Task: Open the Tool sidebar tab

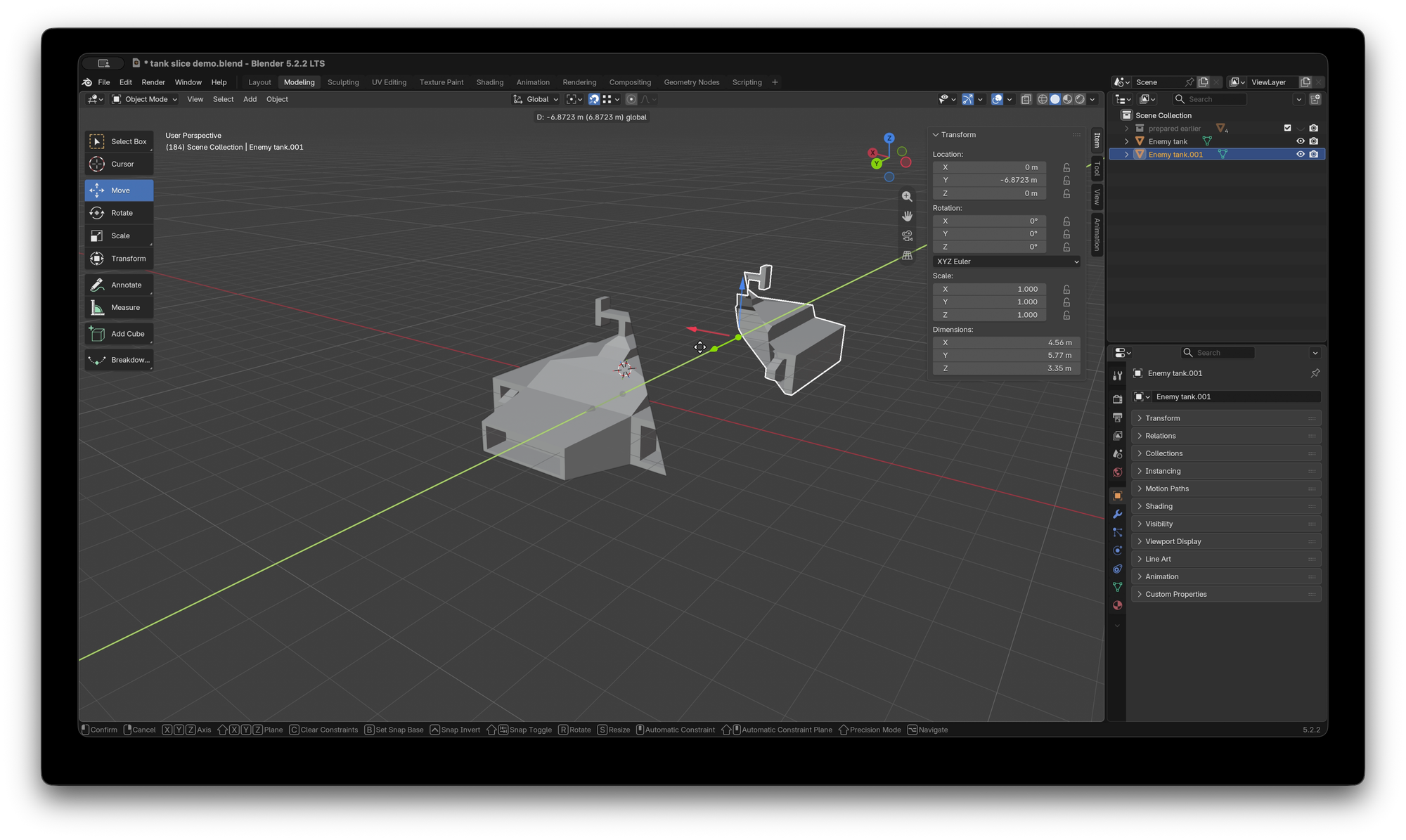Action: click(1097, 169)
